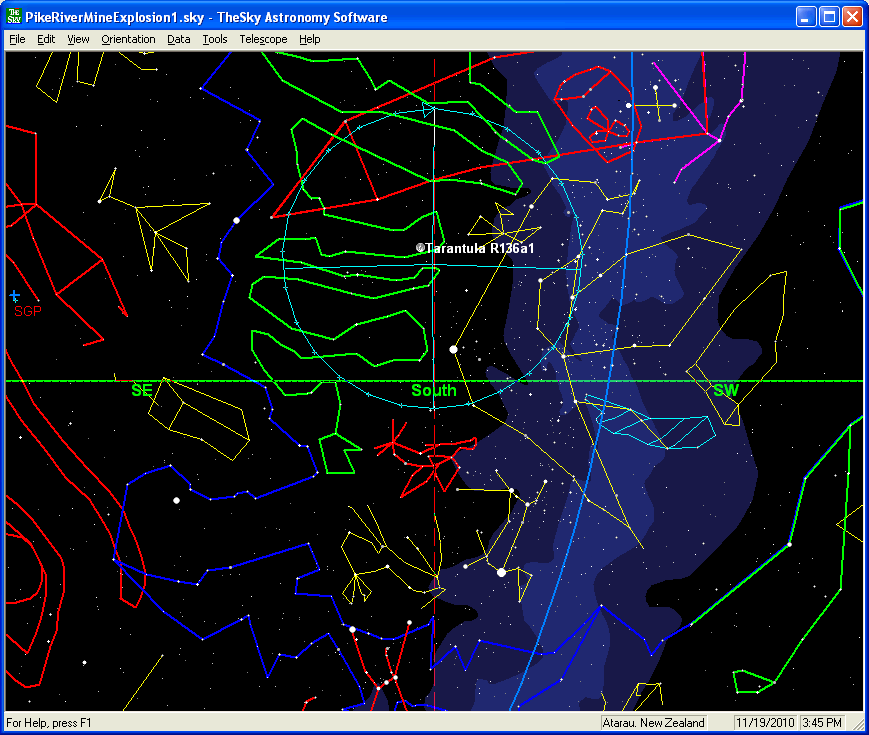Open the Help menu
869x735 pixels.
pos(310,39)
